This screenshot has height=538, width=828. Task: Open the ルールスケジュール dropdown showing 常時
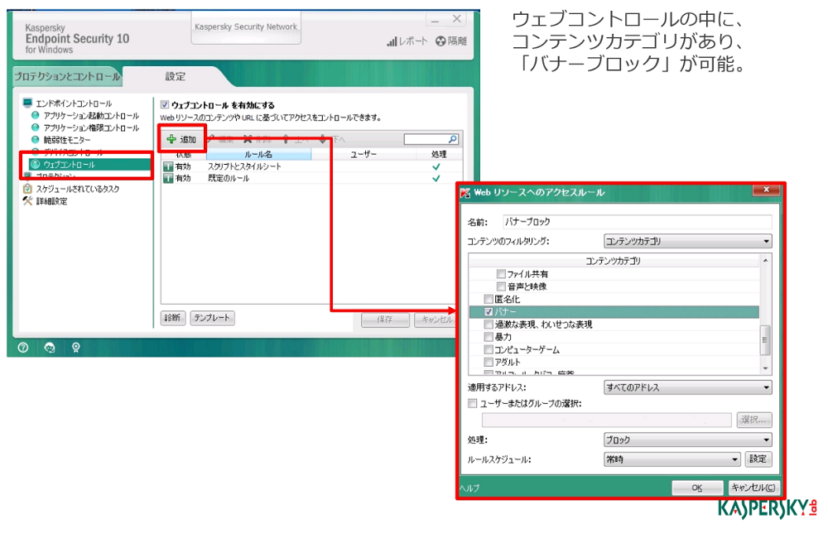point(672,459)
